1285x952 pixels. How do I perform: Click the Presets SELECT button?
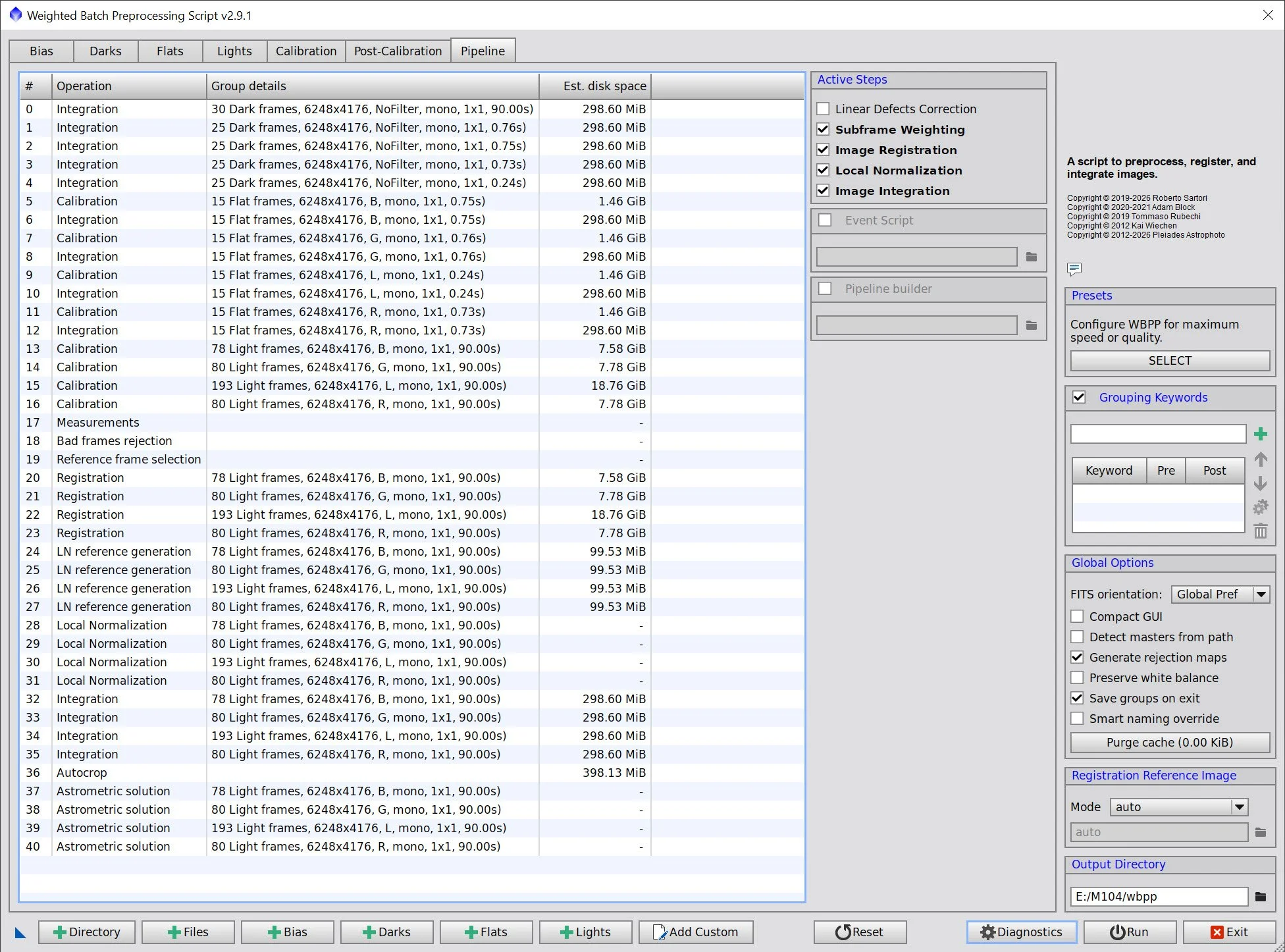pos(1169,360)
